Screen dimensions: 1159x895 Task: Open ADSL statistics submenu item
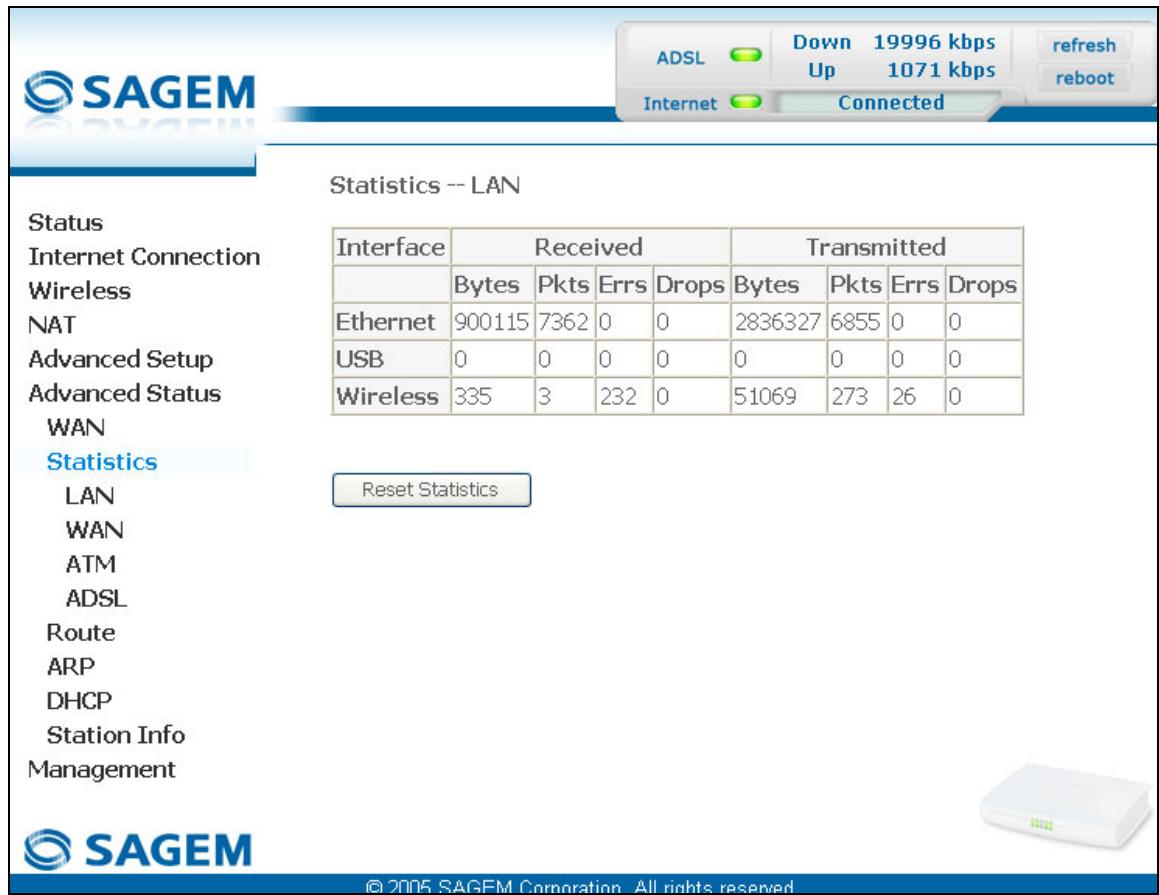96,598
